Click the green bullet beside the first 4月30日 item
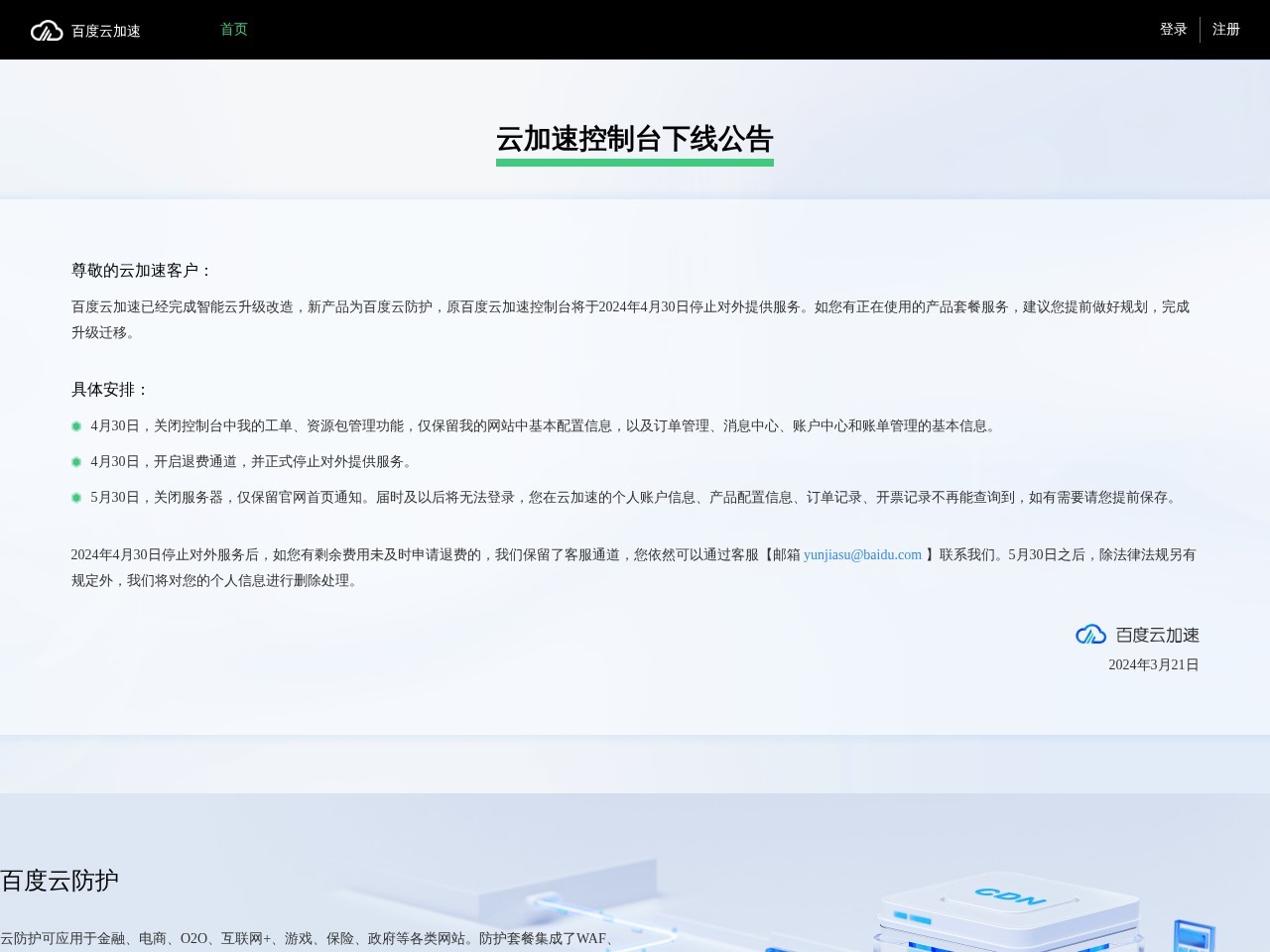 pos(76,425)
